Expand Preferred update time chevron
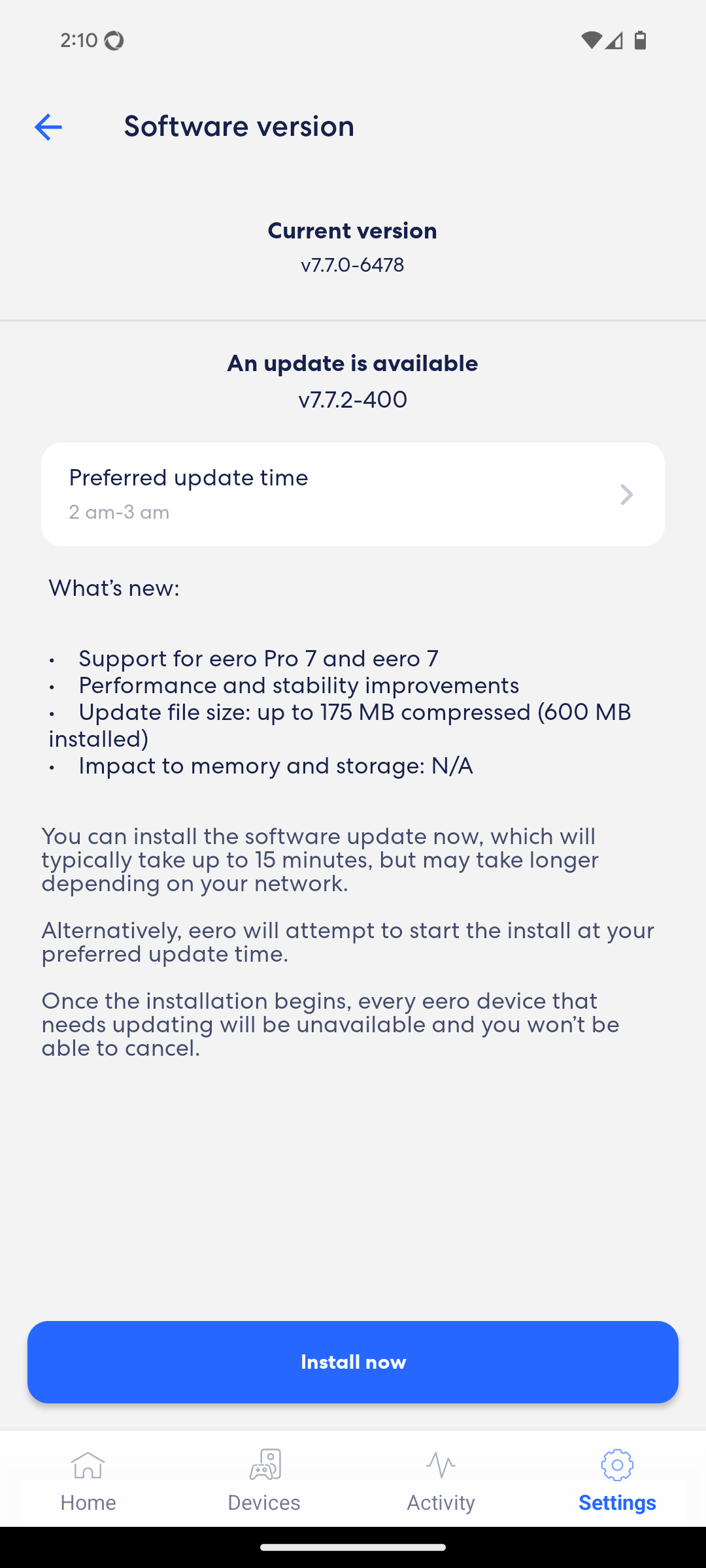 [x=626, y=495]
